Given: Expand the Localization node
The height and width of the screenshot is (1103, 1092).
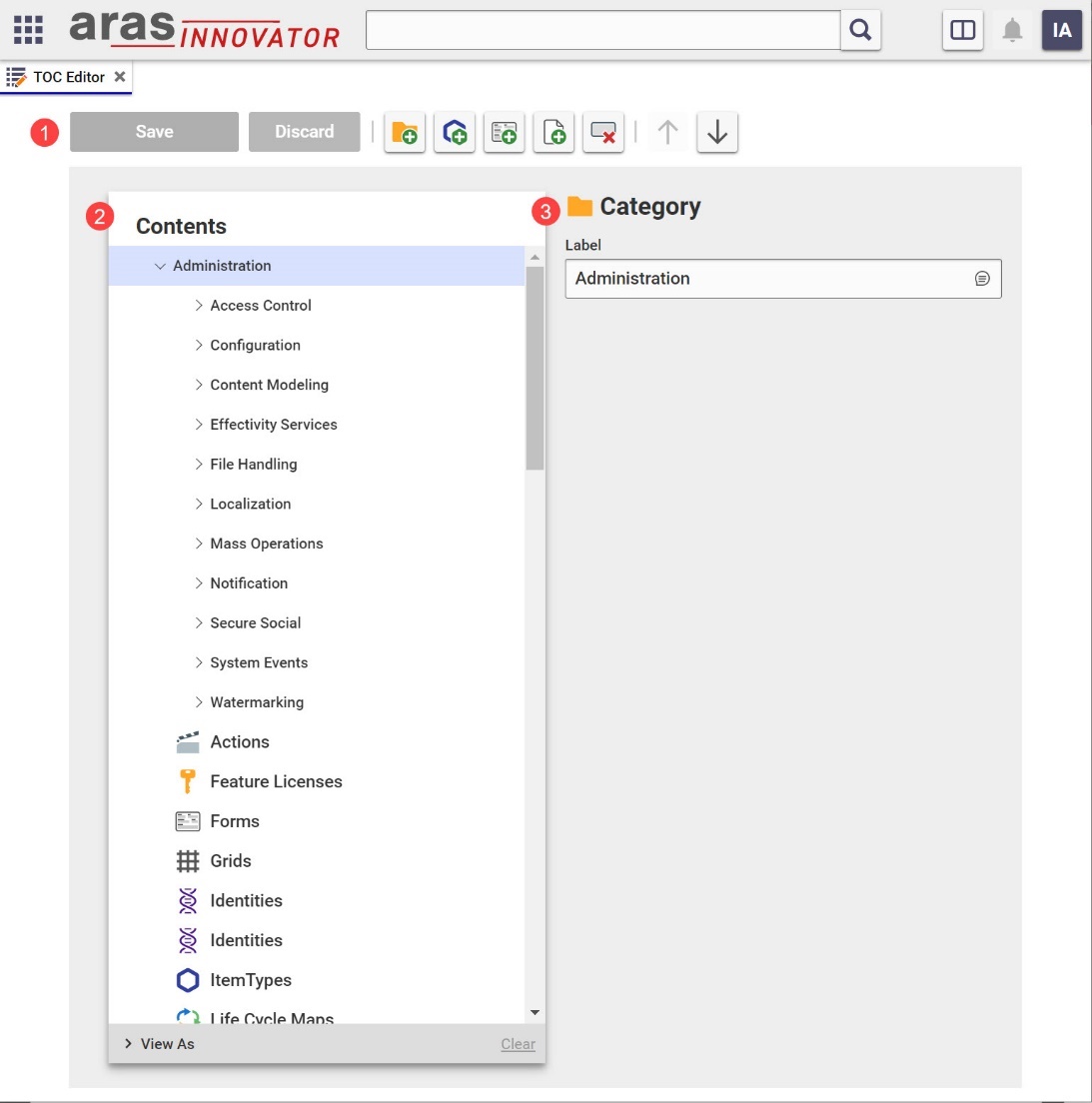Looking at the screenshot, I should coord(199,504).
